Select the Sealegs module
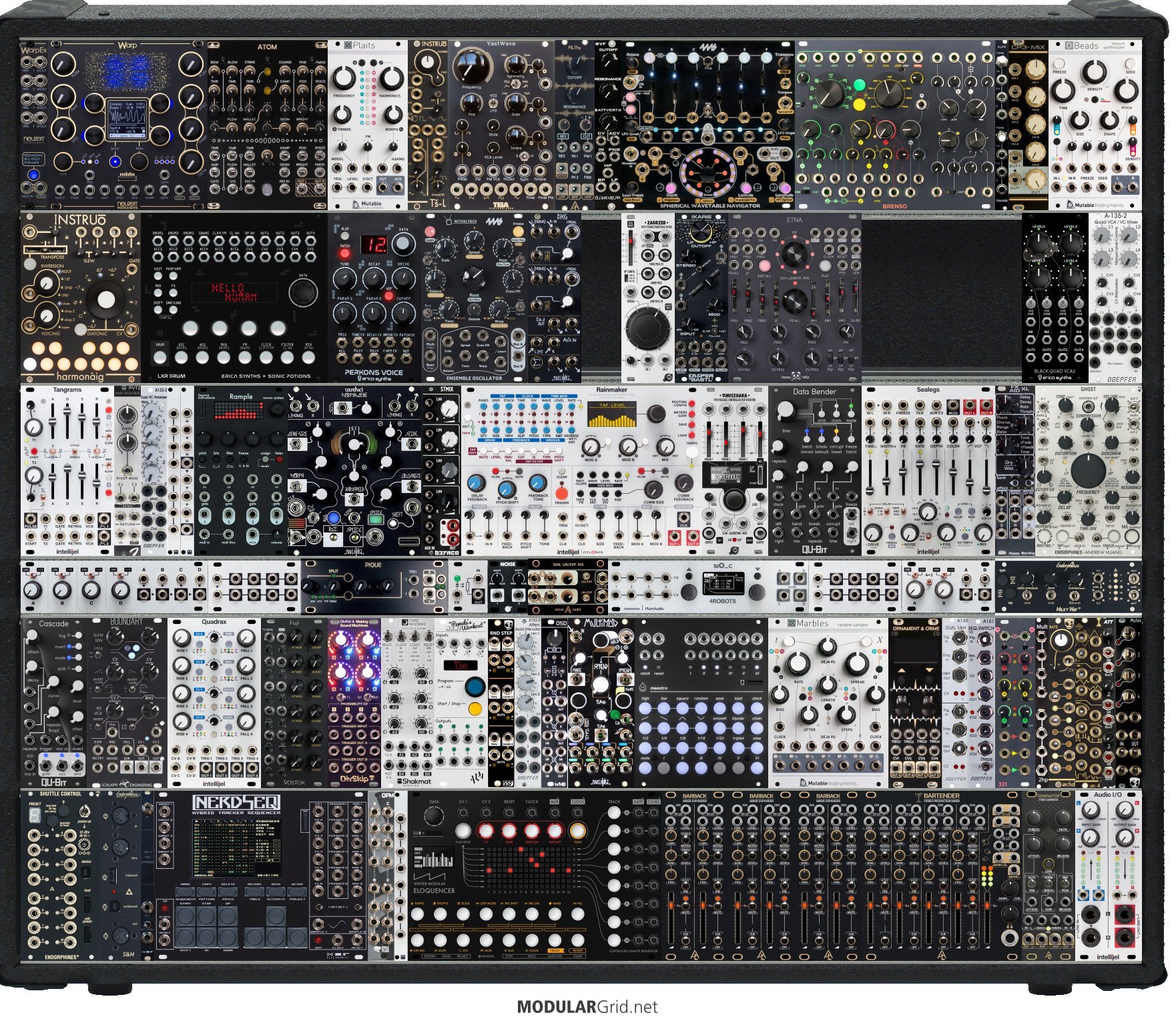 [928, 470]
